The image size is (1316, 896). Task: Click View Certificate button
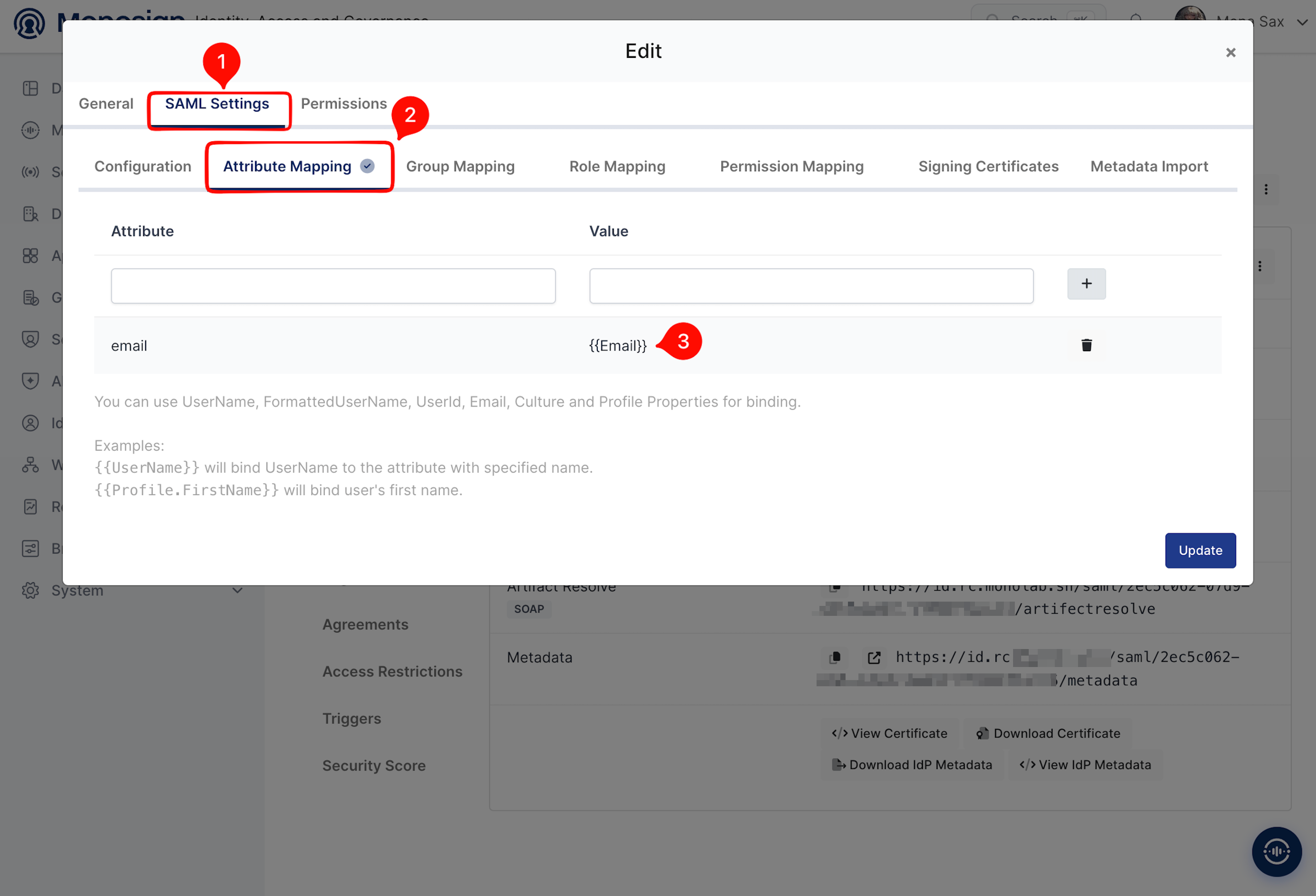pos(890,733)
